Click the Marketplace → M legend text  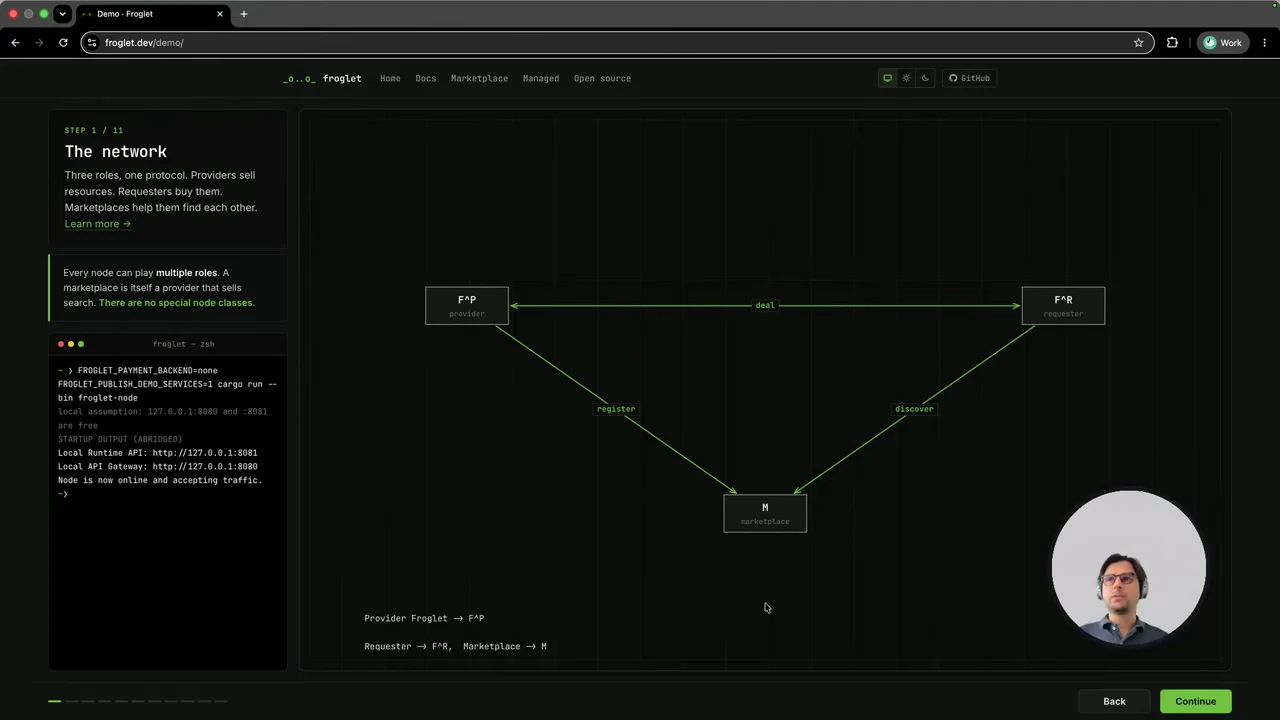click(x=505, y=646)
